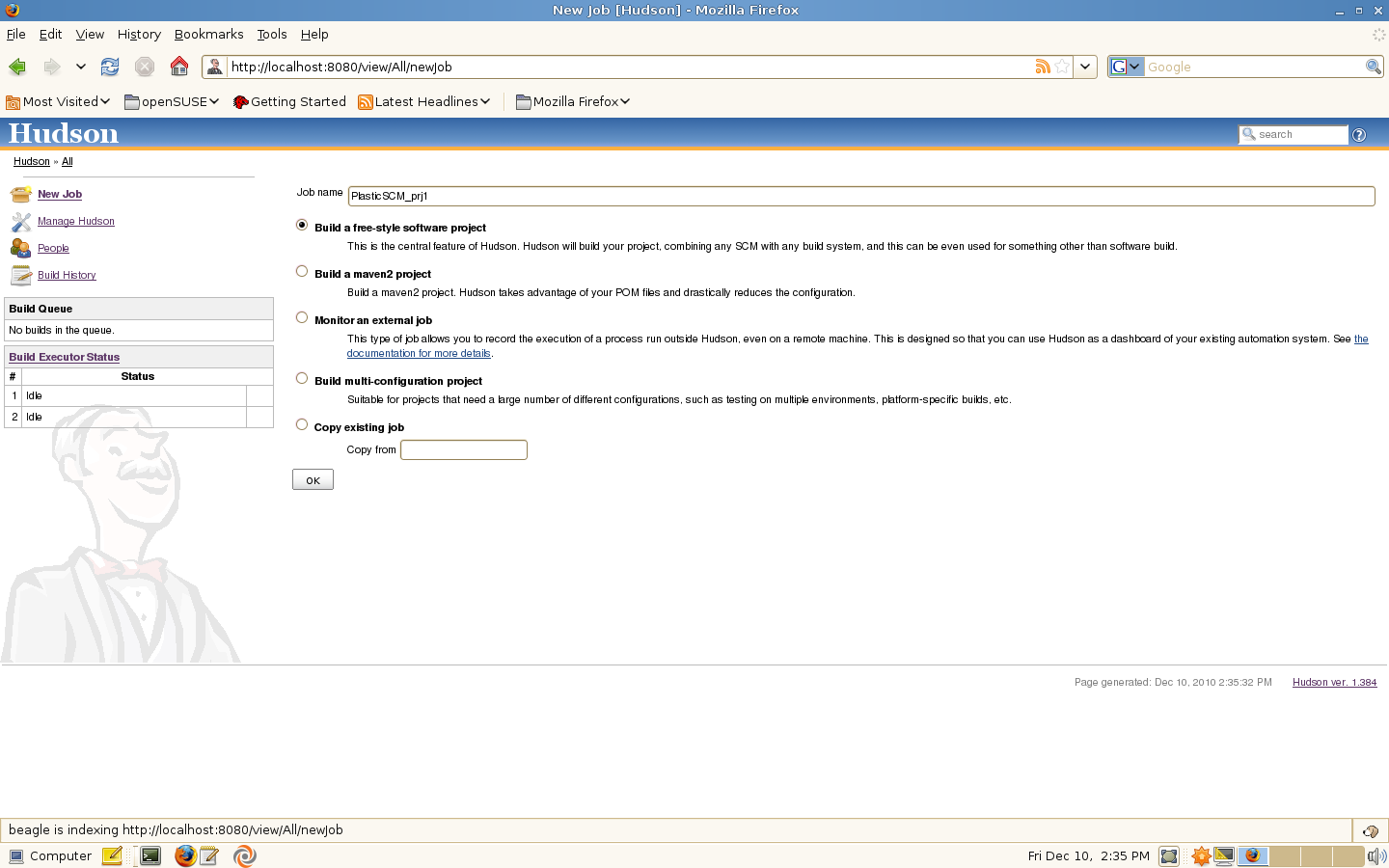
Task: Select Monitor an external job radio
Action: point(302,317)
